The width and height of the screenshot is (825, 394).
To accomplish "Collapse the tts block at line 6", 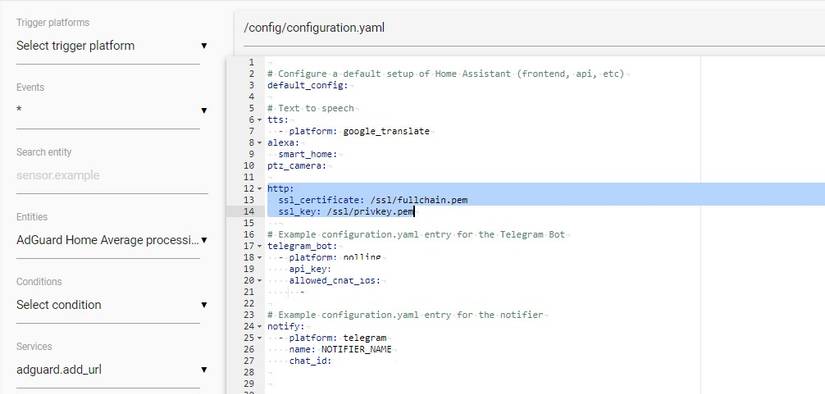I will click(259, 120).
